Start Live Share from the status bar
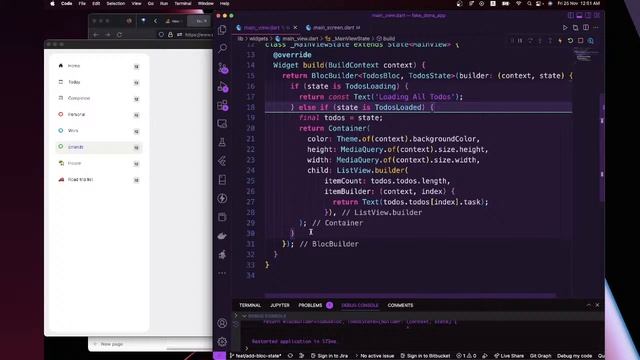Screen dimensions: 640x360 point(509,356)
